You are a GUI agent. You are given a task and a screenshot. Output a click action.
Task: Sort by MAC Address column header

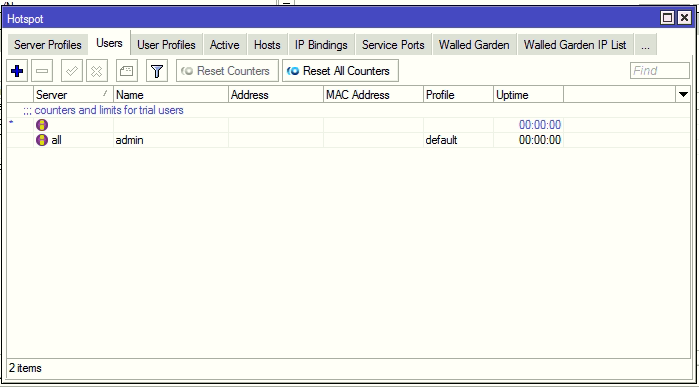point(373,95)
